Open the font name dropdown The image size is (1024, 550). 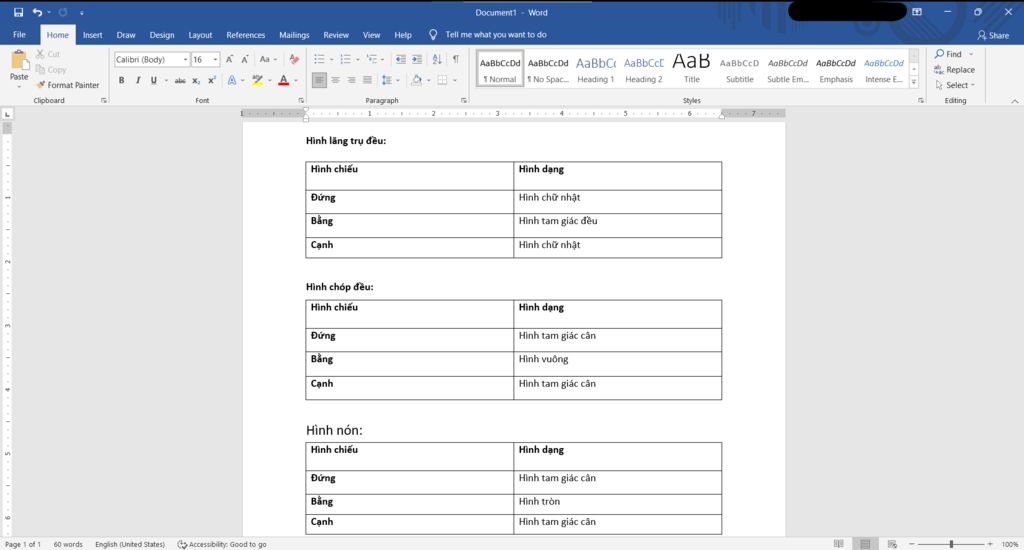185,59
